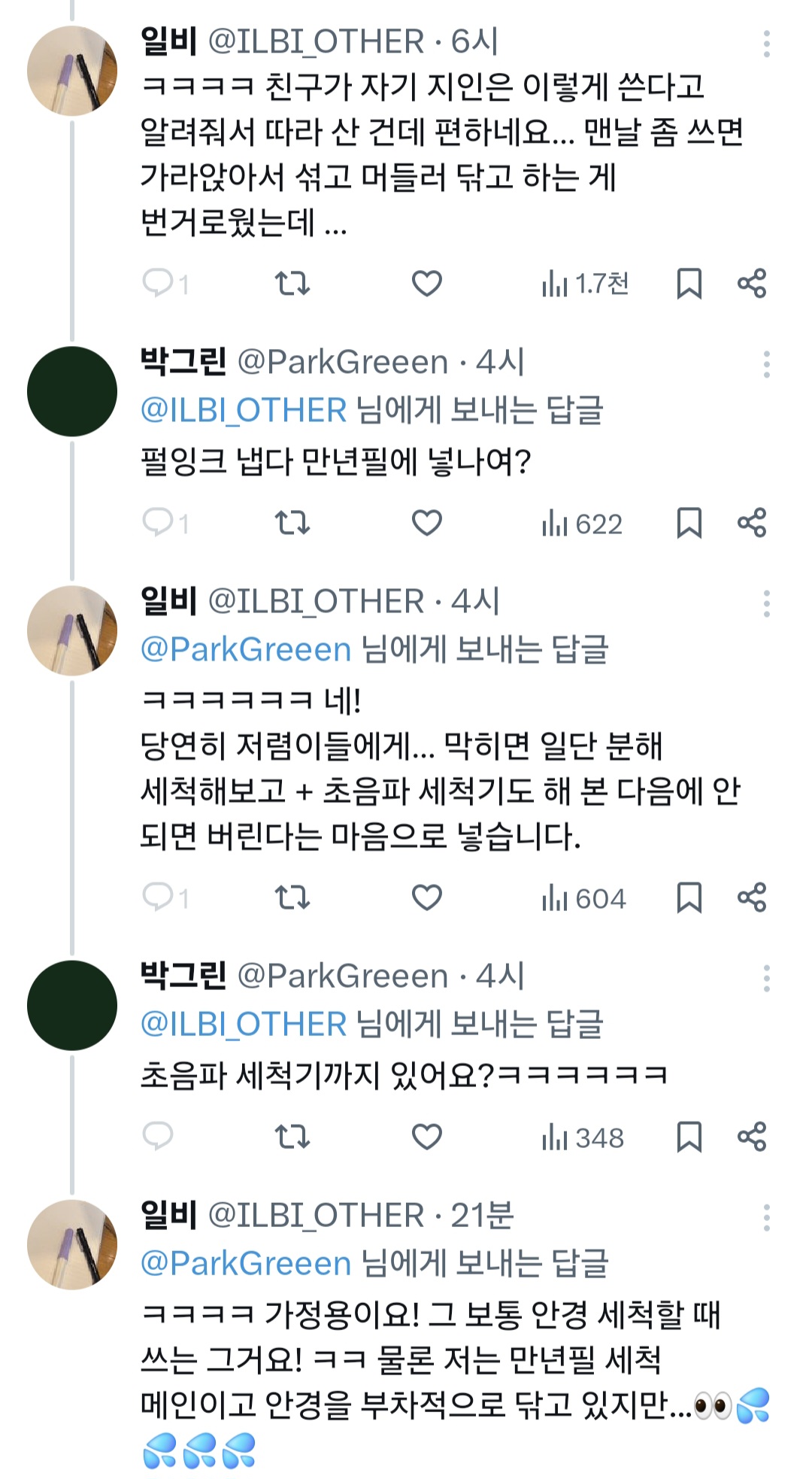The image size is (812, 1479).
Task: Open the @ParkGreeen handle on second tweet
Action: (x=342, y=363)
